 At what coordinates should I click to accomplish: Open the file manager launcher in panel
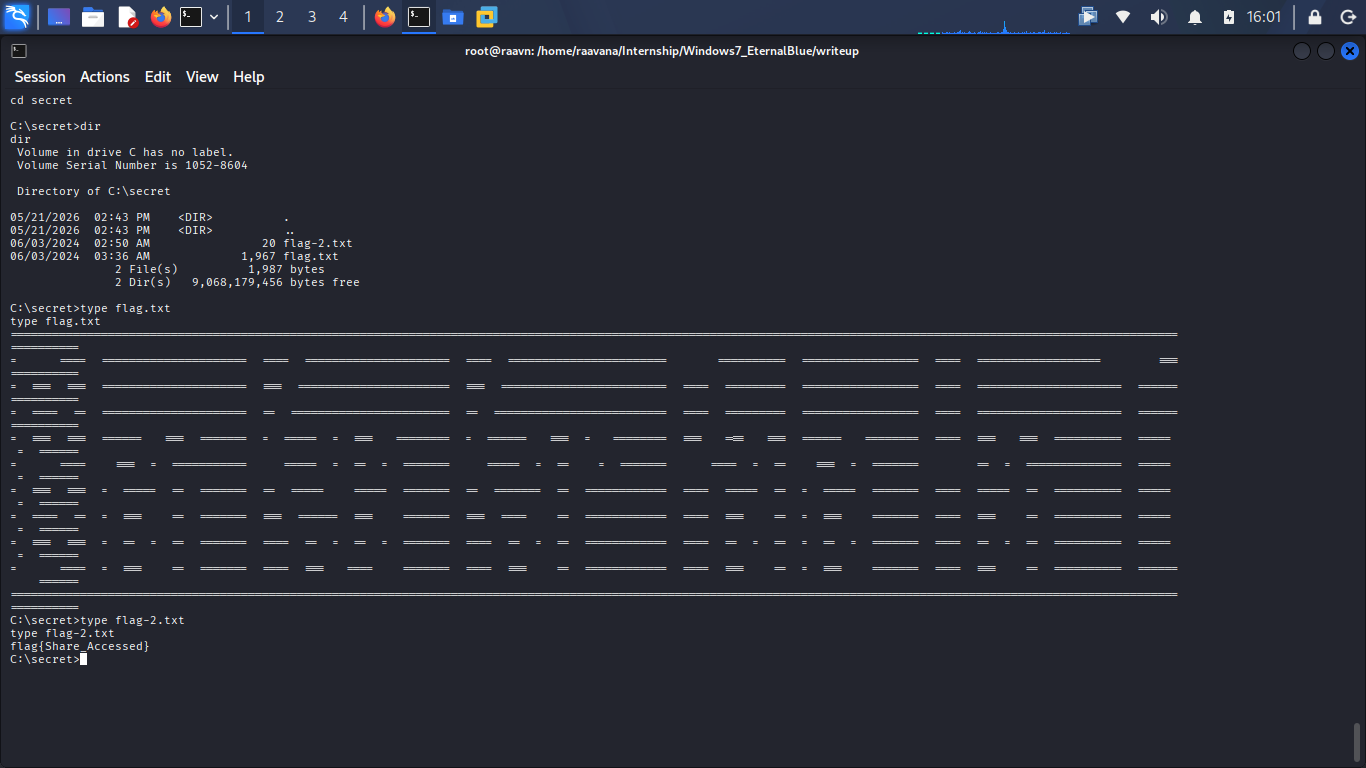(x=93, y=17)
